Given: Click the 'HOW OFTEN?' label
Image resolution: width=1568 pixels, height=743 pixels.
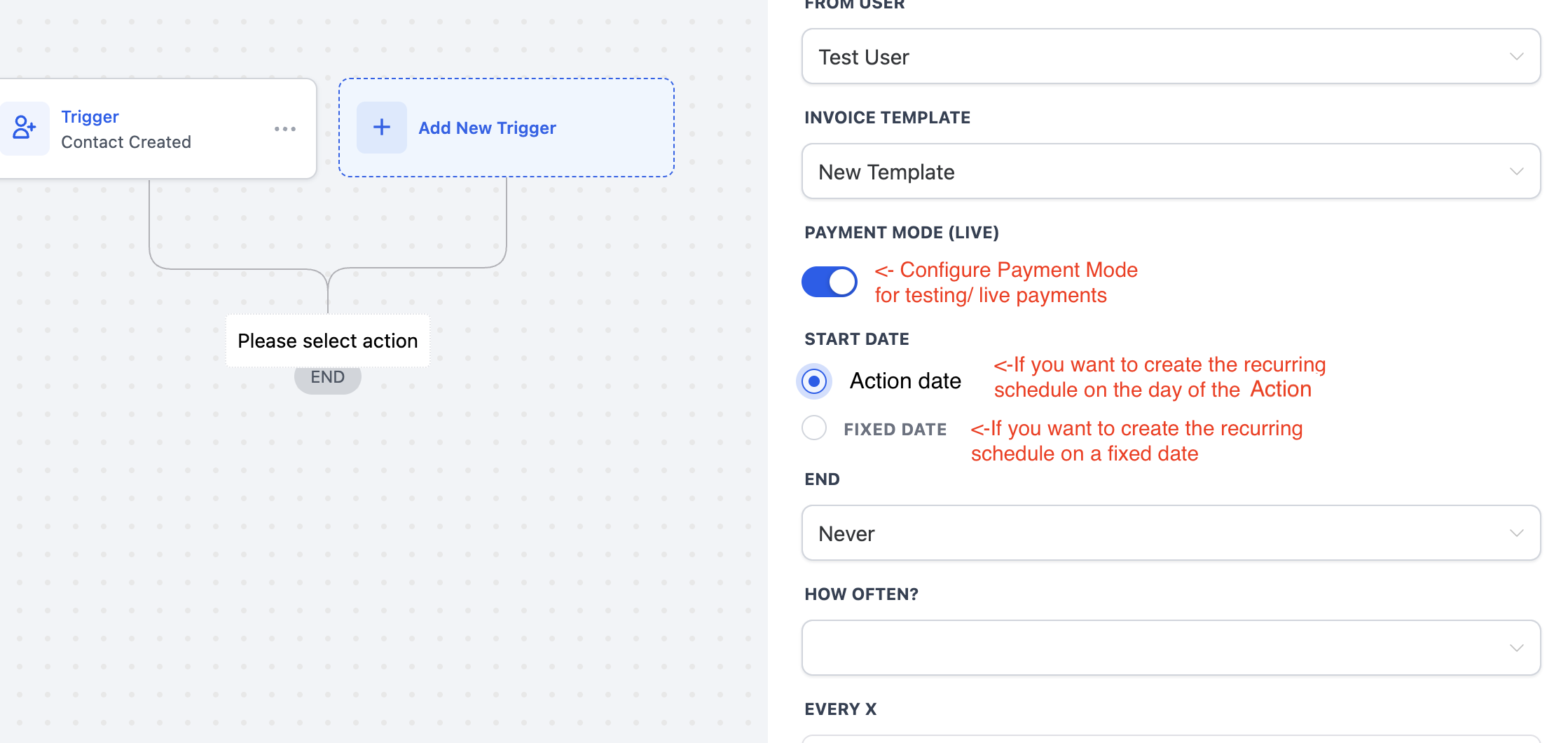Looking at the screenshot, I should [x=861, y=594].
